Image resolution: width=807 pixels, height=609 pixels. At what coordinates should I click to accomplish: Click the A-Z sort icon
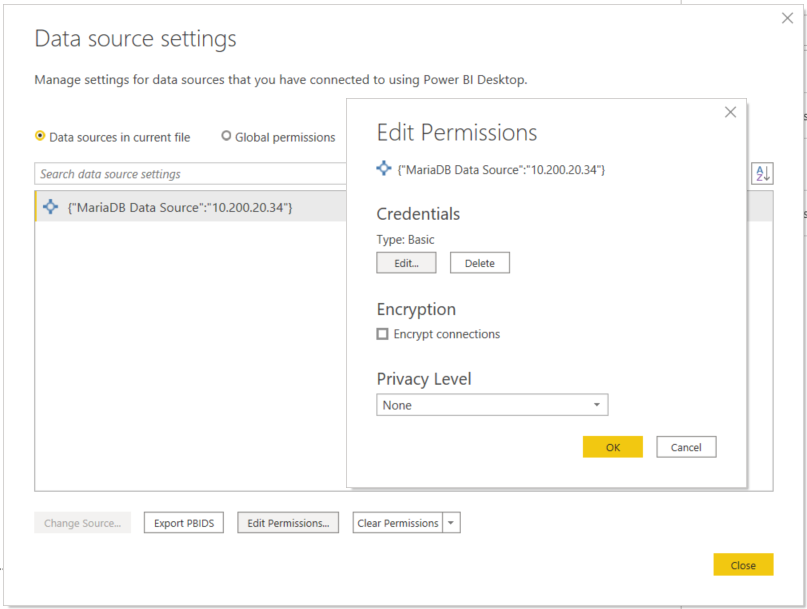pos(762,173)
